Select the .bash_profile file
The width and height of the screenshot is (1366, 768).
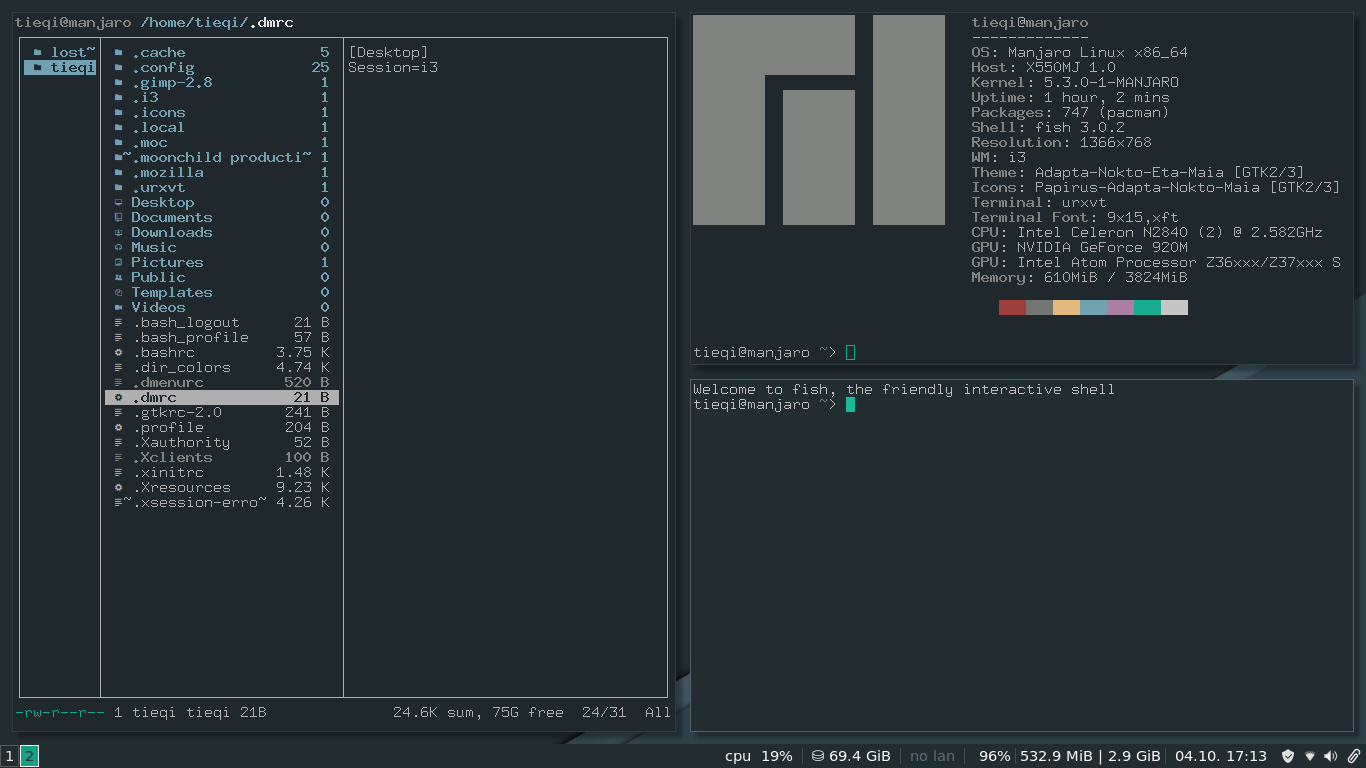pos(222,338)
